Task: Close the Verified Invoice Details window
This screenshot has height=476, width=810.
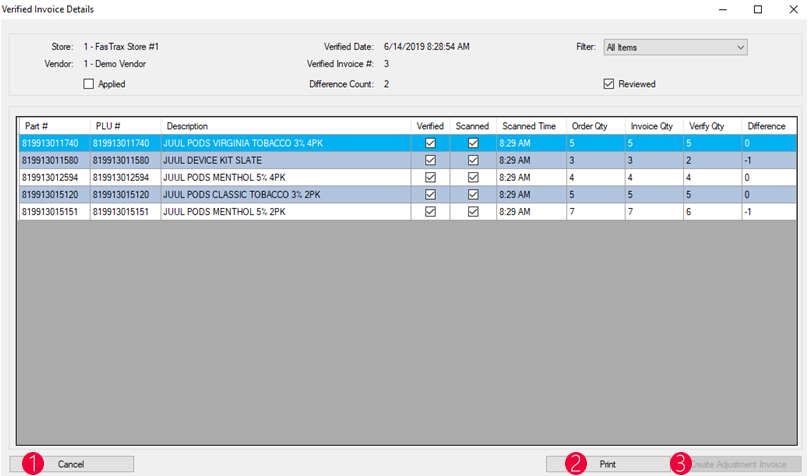Action: pyautogui.click(x=793, y=9)
